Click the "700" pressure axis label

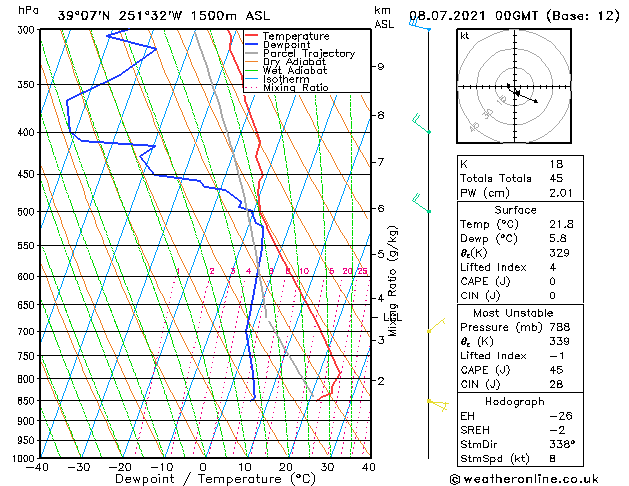point(28,332)
